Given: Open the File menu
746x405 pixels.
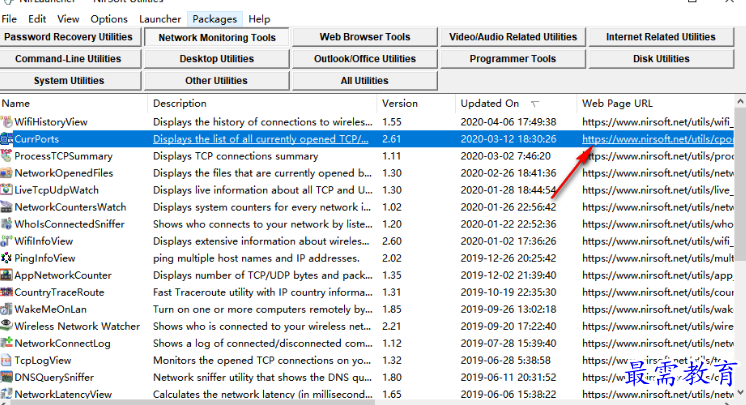Looking at the screenshot, I should [9, 19].
